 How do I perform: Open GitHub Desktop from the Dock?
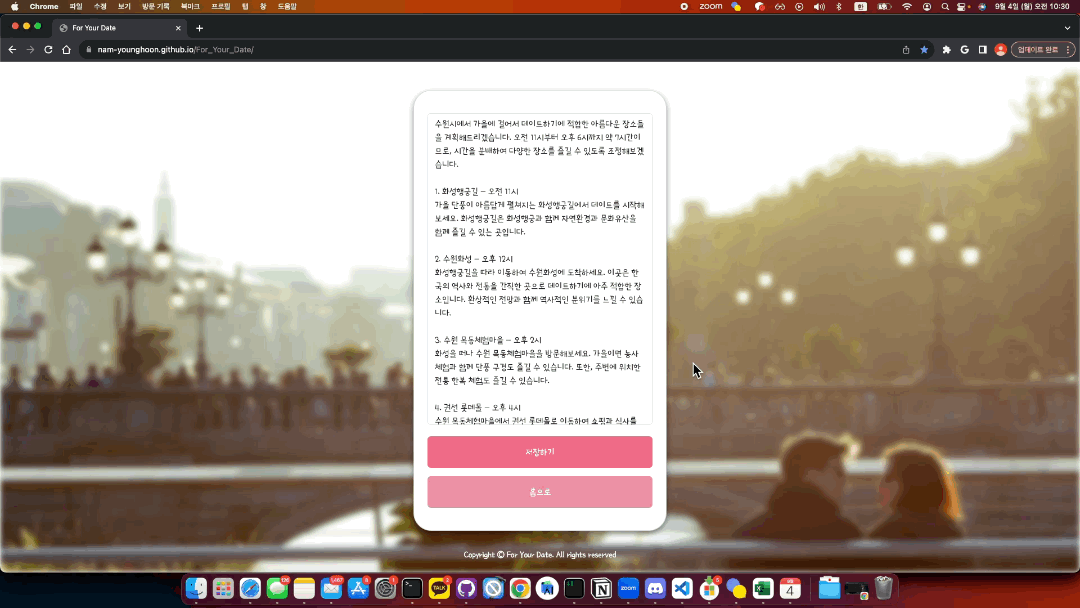[x=466, y=588]
